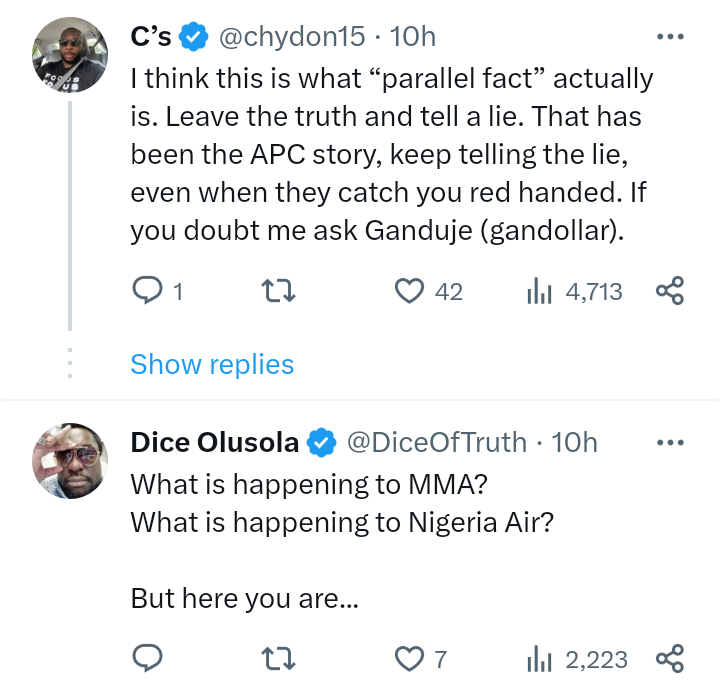Like the Dice Olusola tweet
This screenshot has width=720, height=686.
tap(408, 659)
